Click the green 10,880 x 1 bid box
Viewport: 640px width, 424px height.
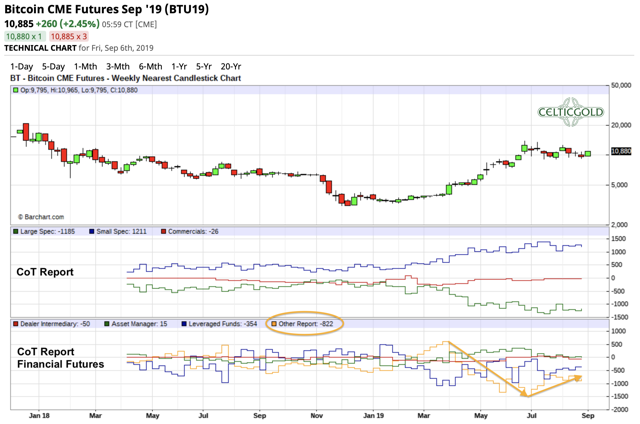pos(26,36)
